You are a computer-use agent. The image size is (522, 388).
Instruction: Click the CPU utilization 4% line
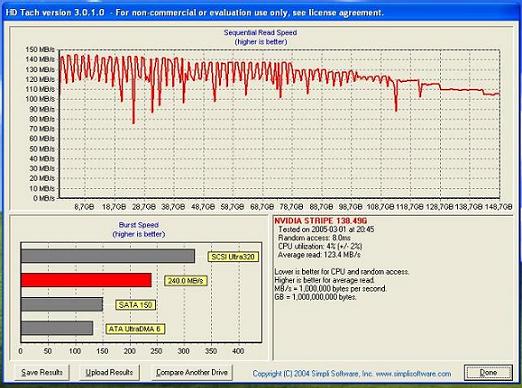320,246
